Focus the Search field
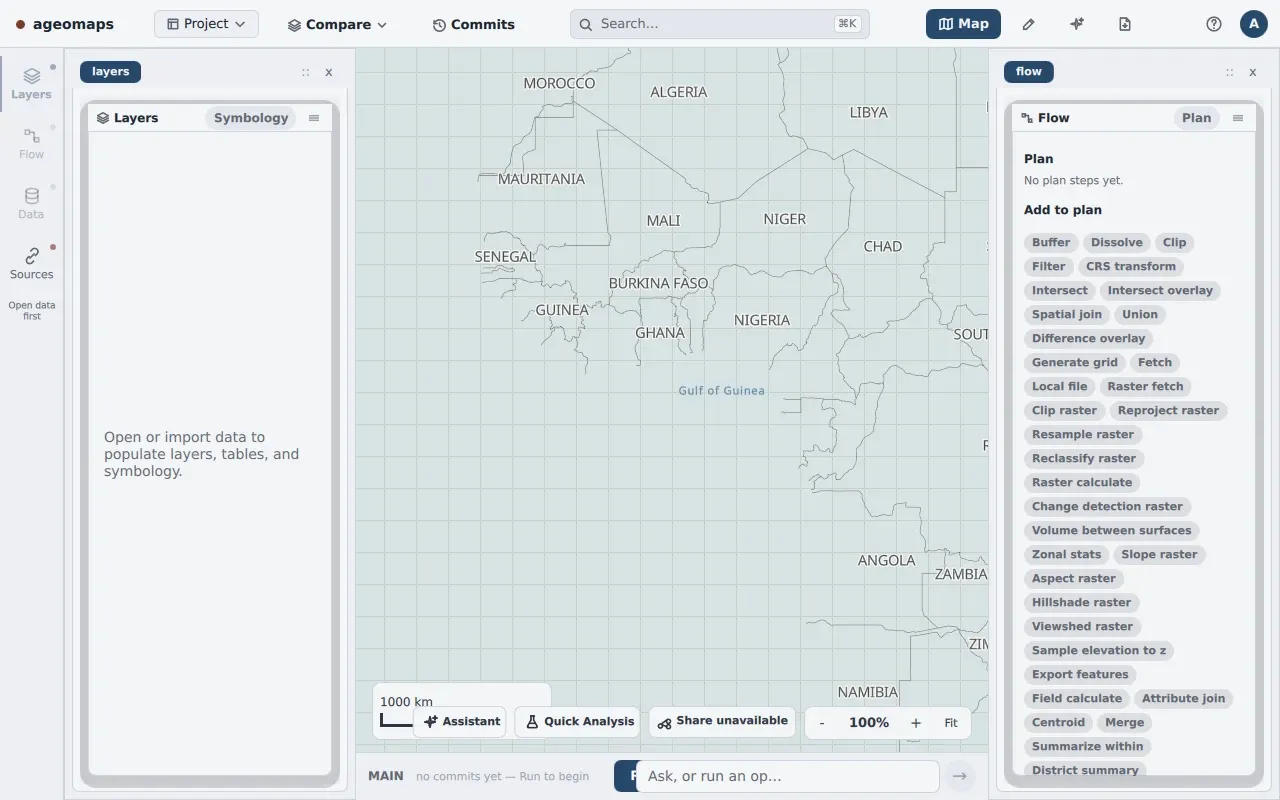The height and width of the screenshot is (800, 1280). click(x=720, y=24)
